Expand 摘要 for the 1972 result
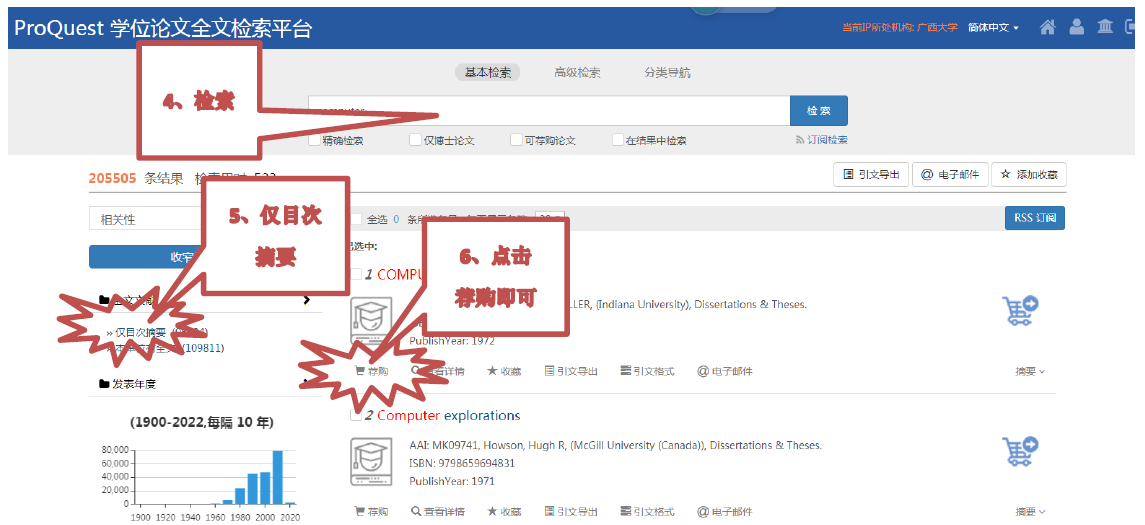 pyautogui.click(x=1030, y=371)
